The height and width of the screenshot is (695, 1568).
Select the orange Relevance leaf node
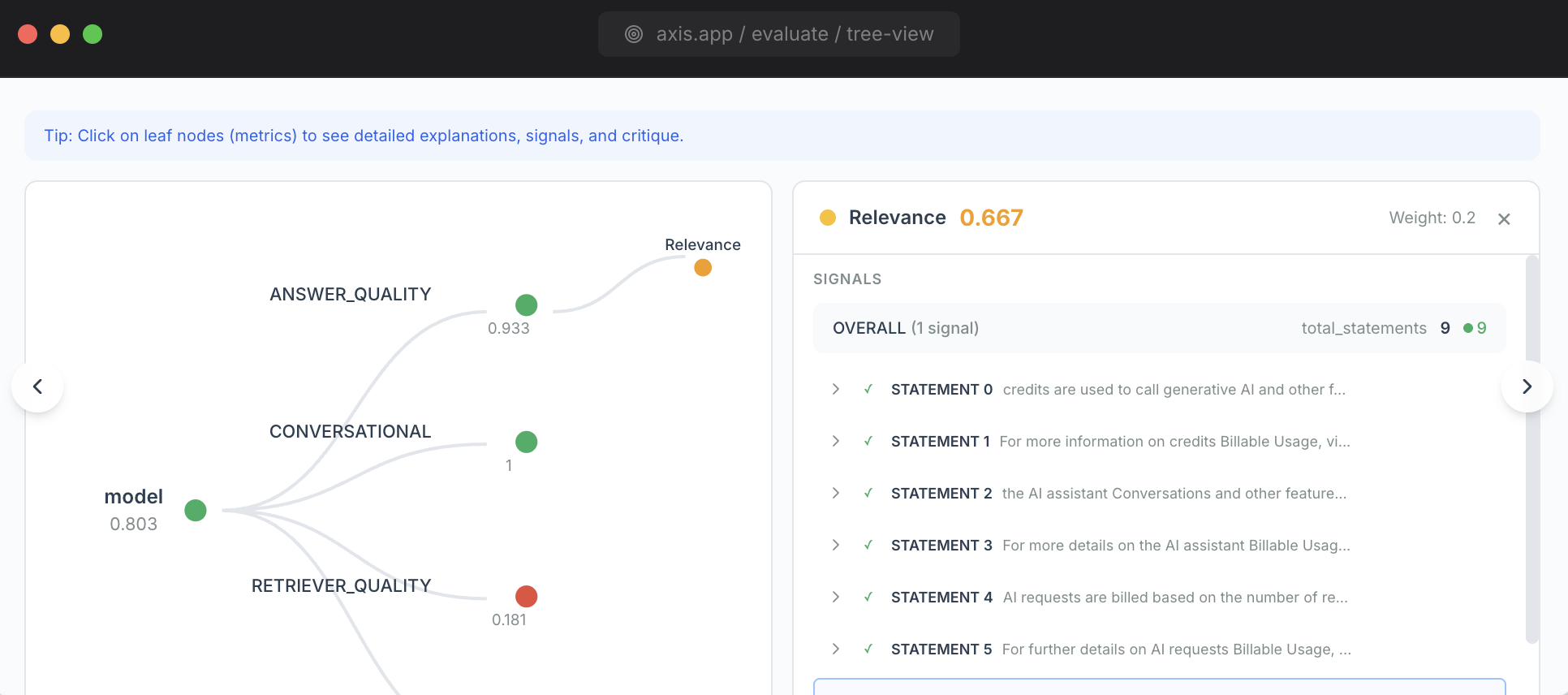tap(703, 267)
